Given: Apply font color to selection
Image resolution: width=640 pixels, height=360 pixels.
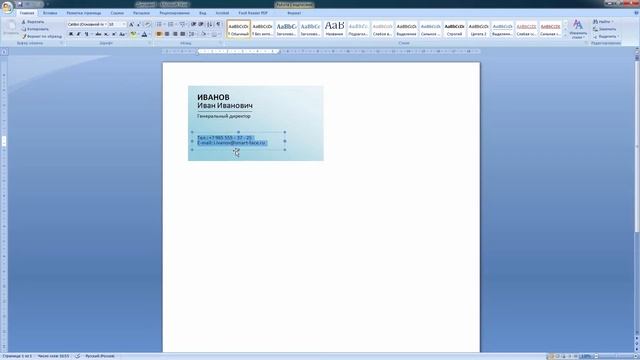Looking at the screenshot, I should [144, 34].
